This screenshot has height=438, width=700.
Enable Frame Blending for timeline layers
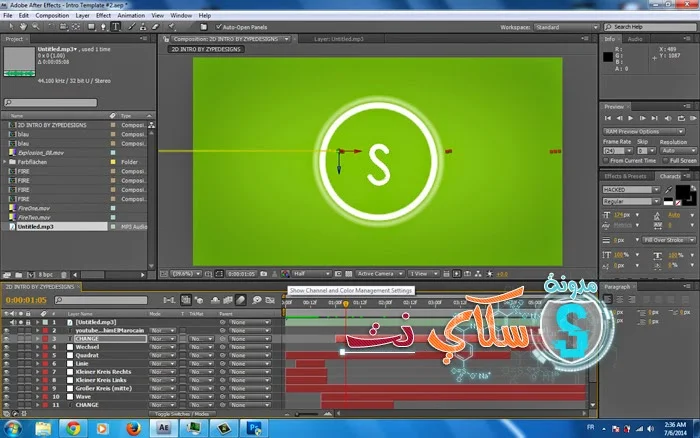[228, 300]
